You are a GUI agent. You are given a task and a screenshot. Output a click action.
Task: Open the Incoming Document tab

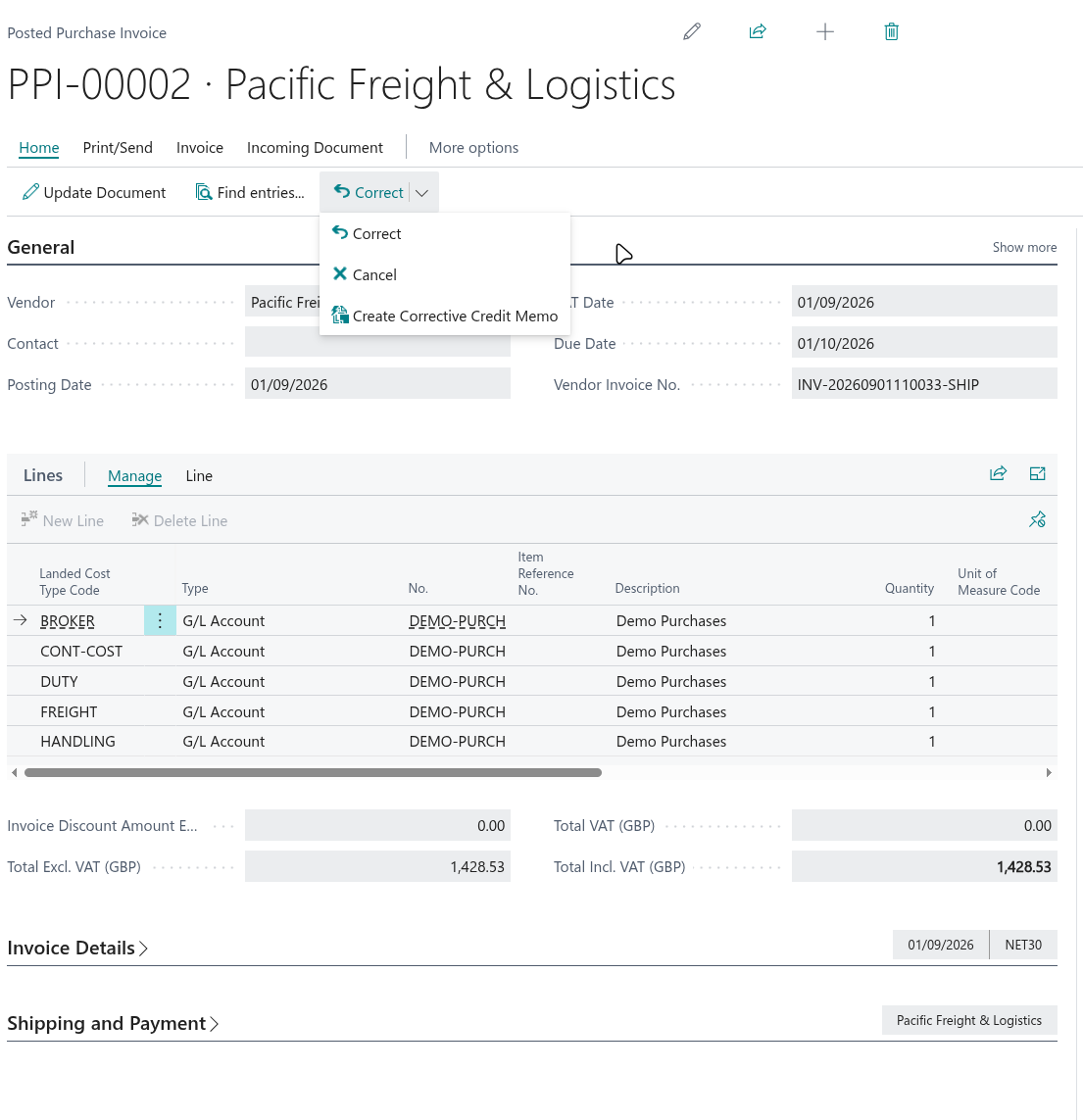click(x=315, y=148)
